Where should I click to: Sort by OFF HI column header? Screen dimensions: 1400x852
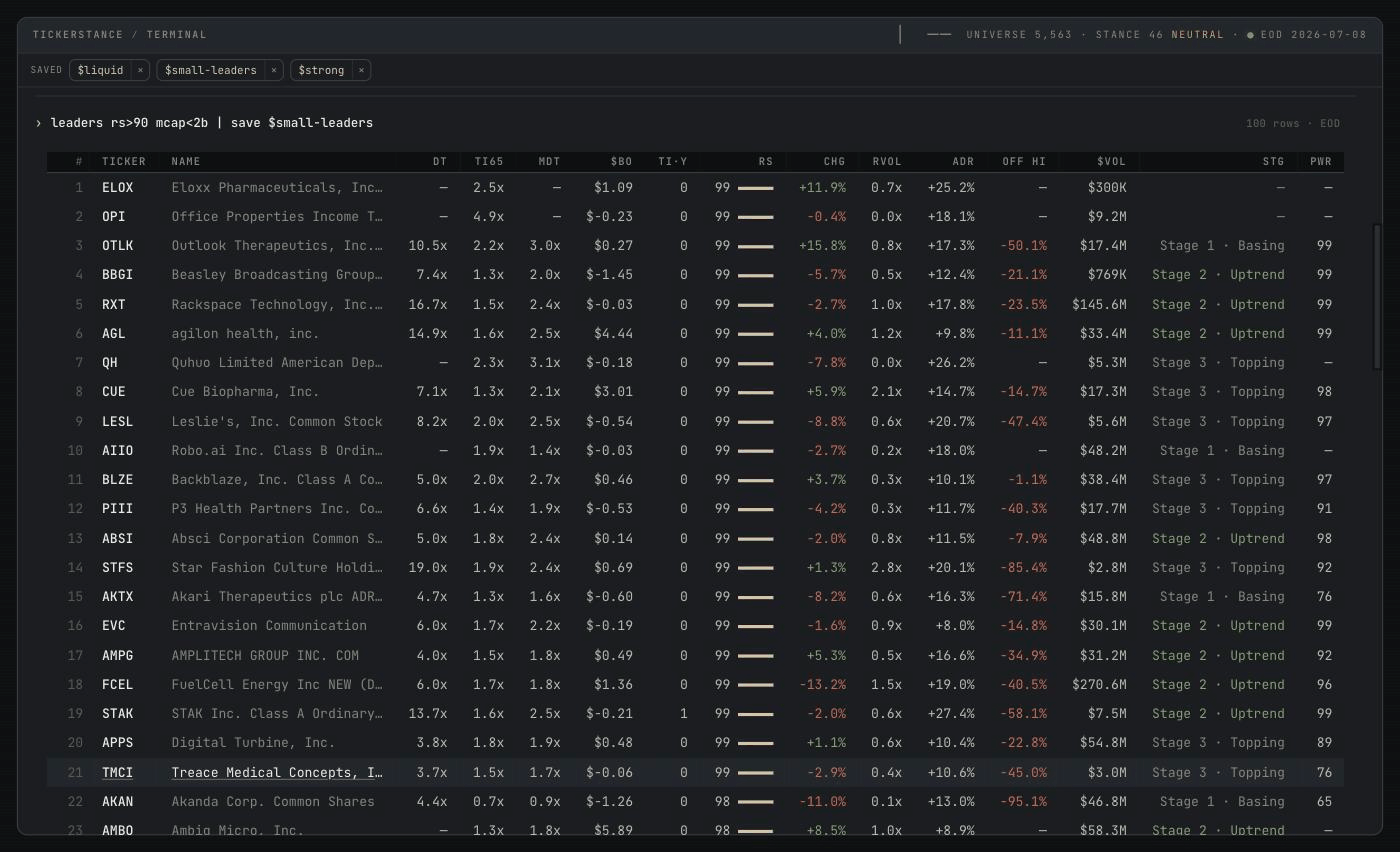click(1024, 161)
